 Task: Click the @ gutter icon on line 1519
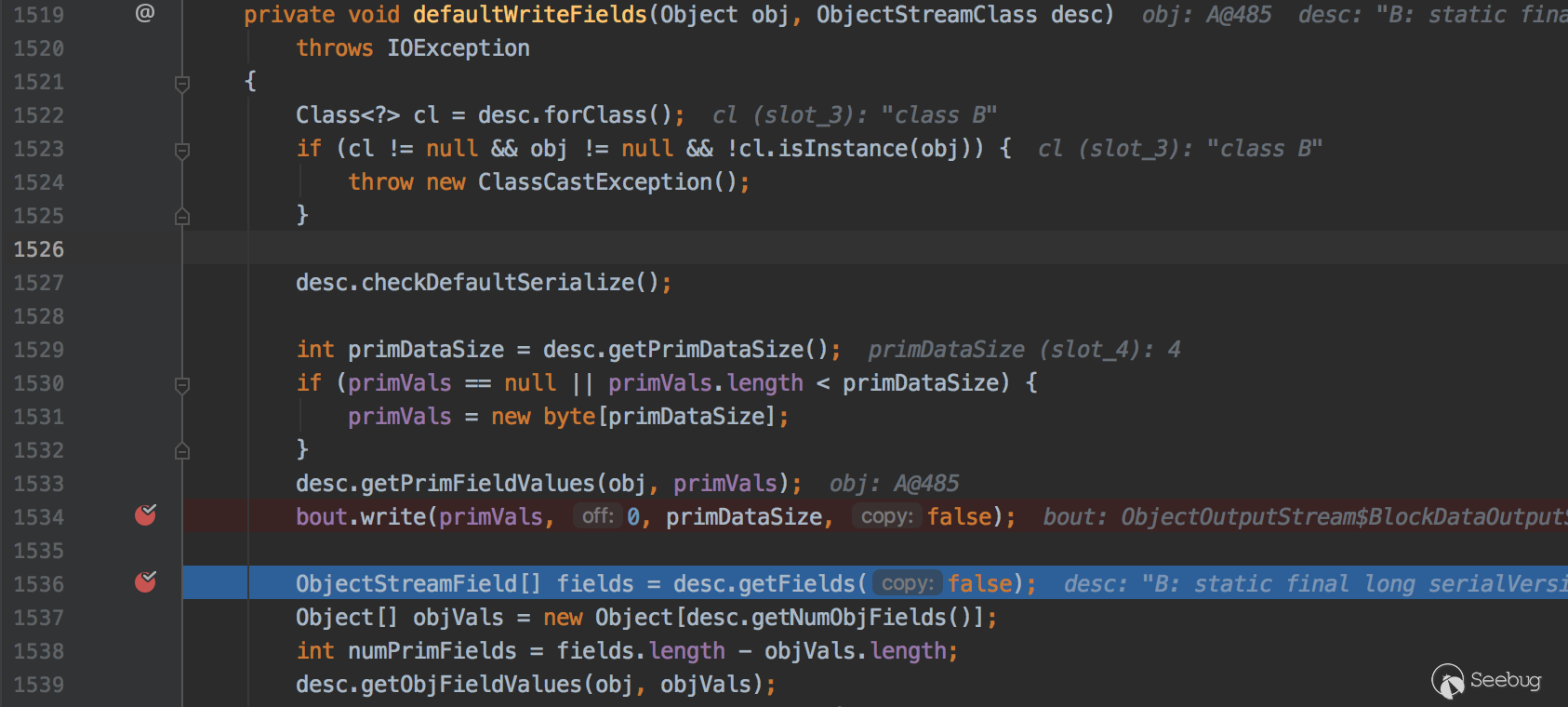pyautogui.click(x=145, y=13)
